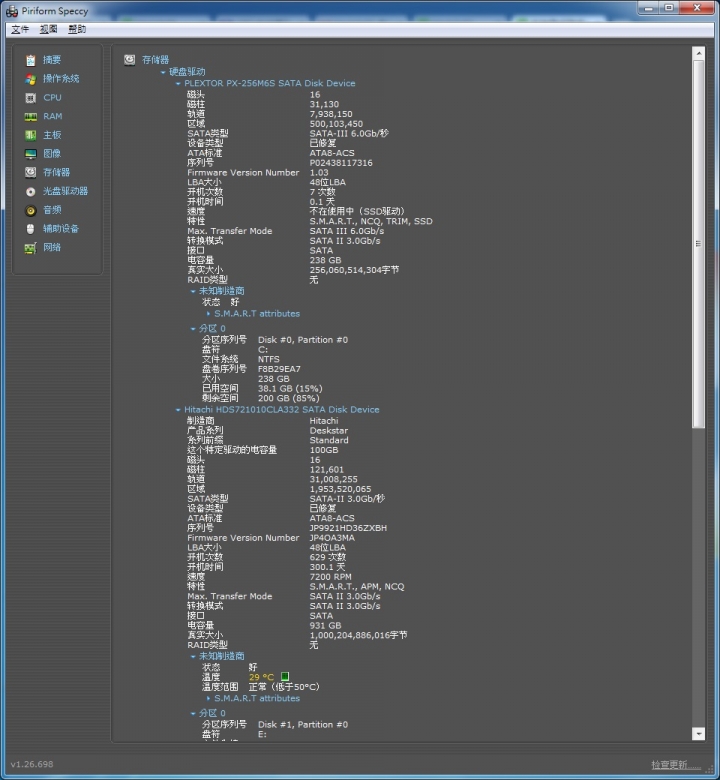Maximize the Speccy window
Viewport: 720px width, 780px height.
[x=669, y=8]
